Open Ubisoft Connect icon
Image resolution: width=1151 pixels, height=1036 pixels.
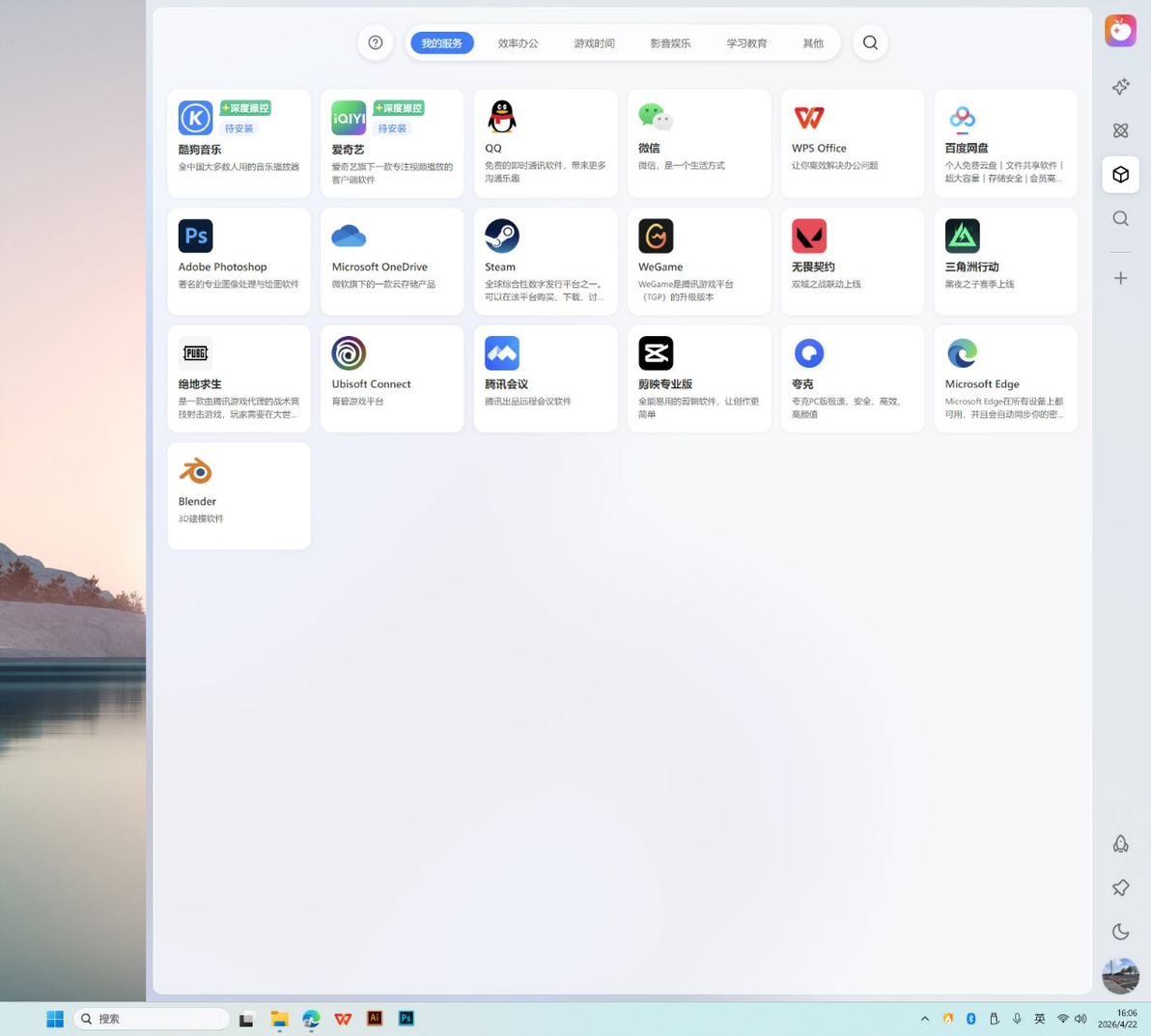349,353
